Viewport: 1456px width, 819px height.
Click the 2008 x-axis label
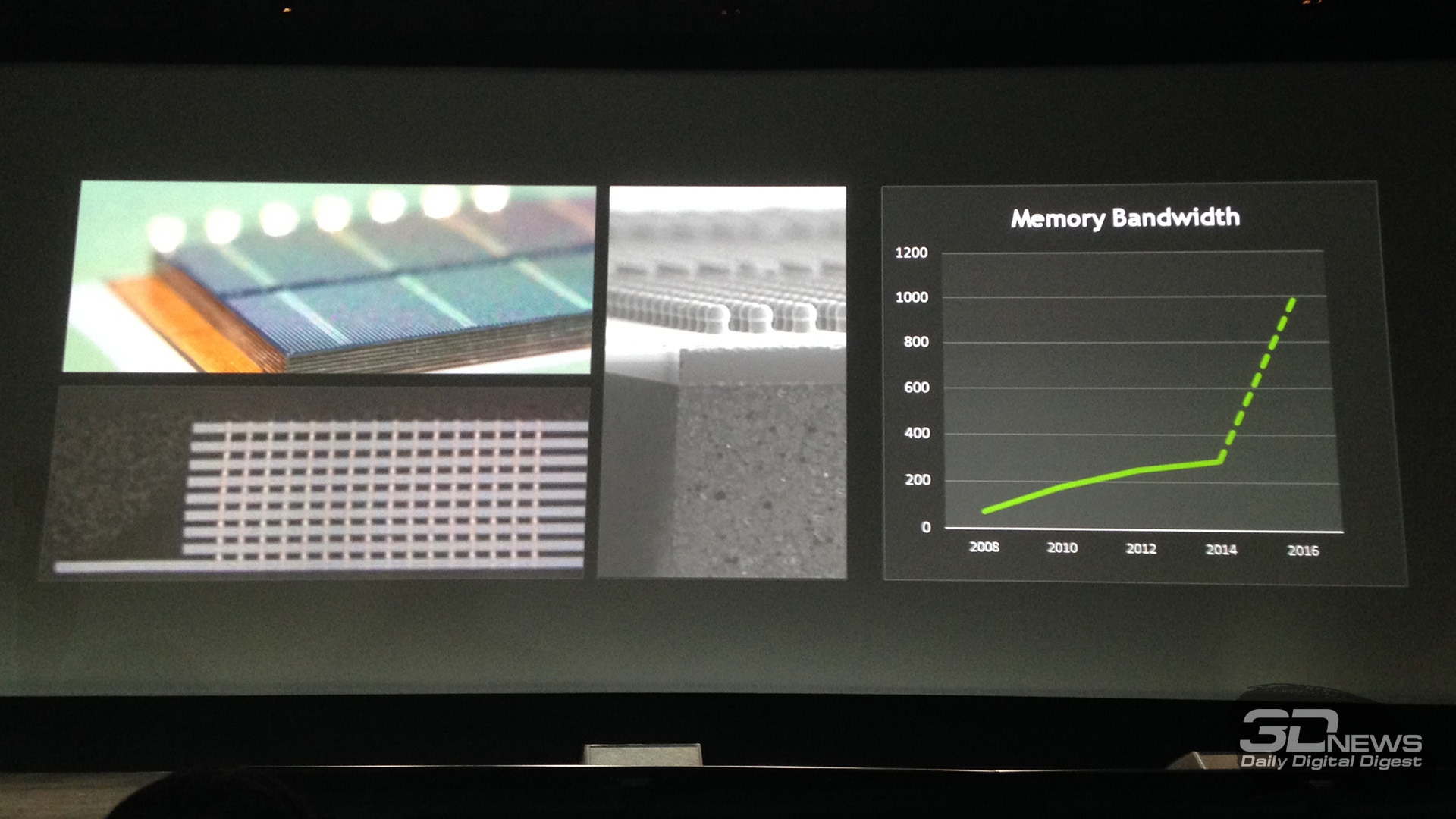point(984,547)
